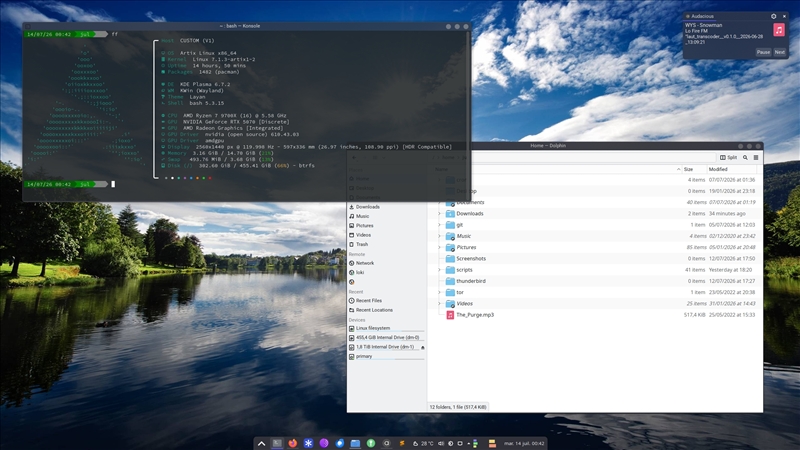Screen dimensions: 800x450
Task: Toggle Split view in Dolphin
Action: coord(729,158)
